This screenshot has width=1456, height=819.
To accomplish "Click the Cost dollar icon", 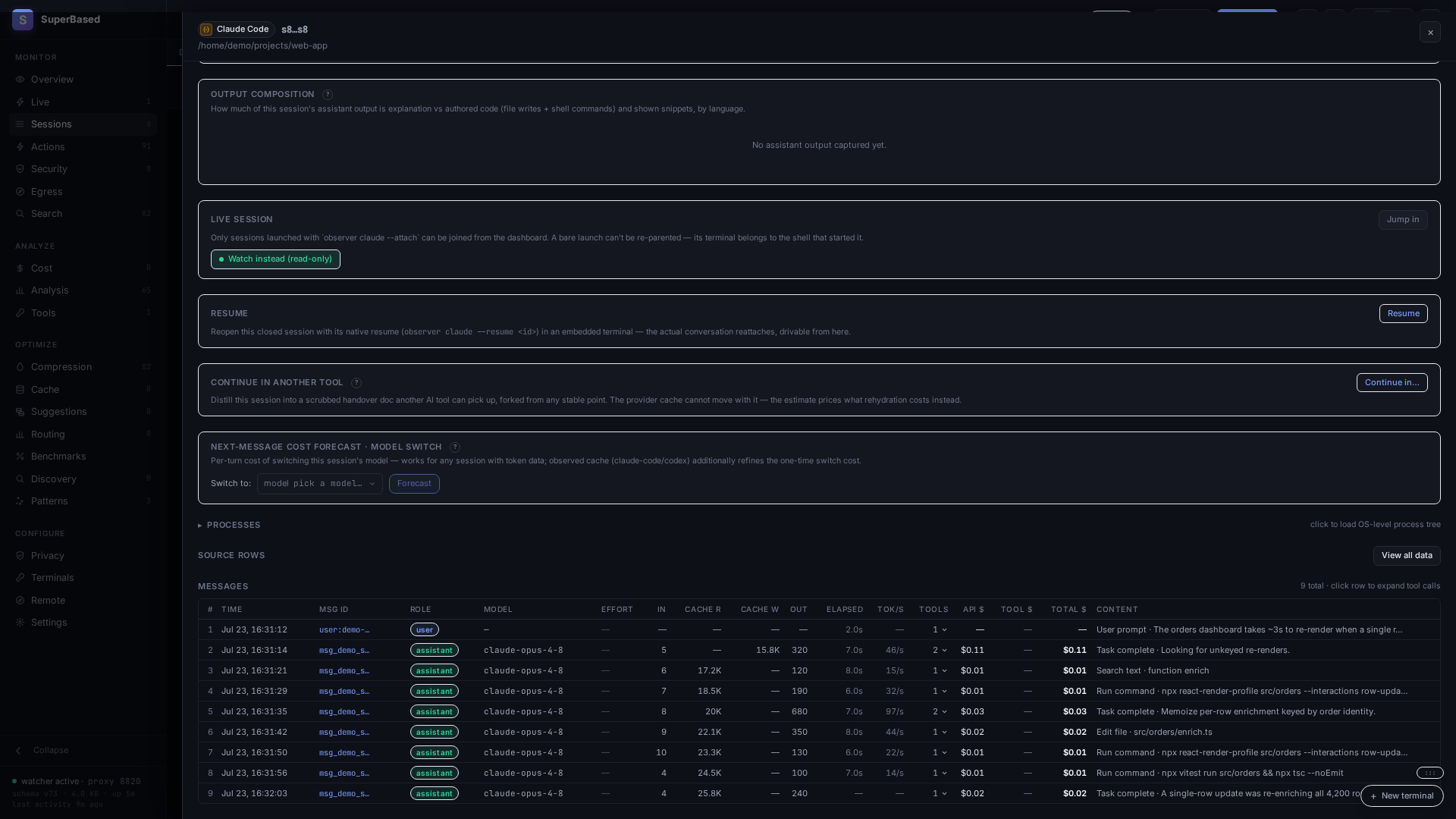I will [20, 268].
